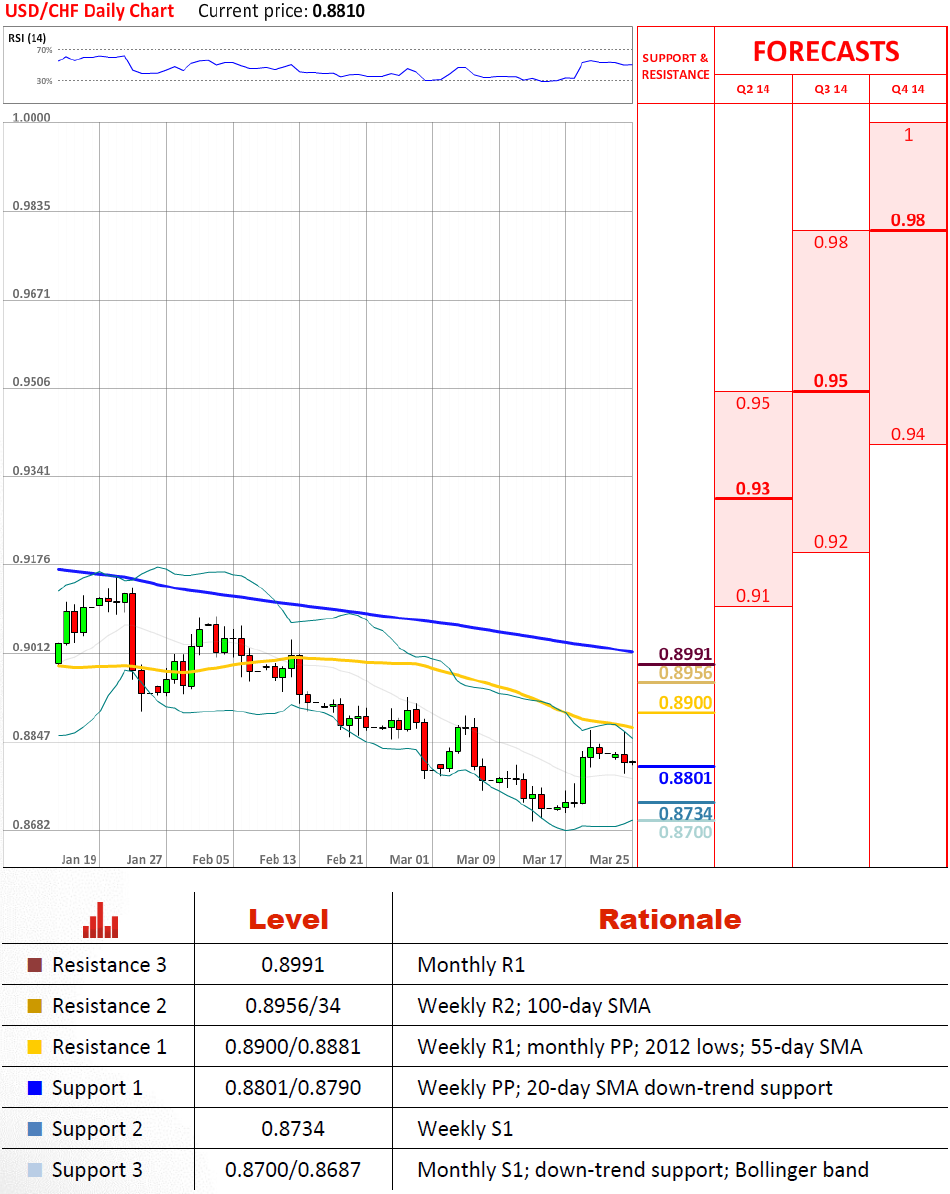The height and width of the screenshot is (1194, 950).
Task: Click the Level column header
Action: pyautogui.click(x=289, y=920)
